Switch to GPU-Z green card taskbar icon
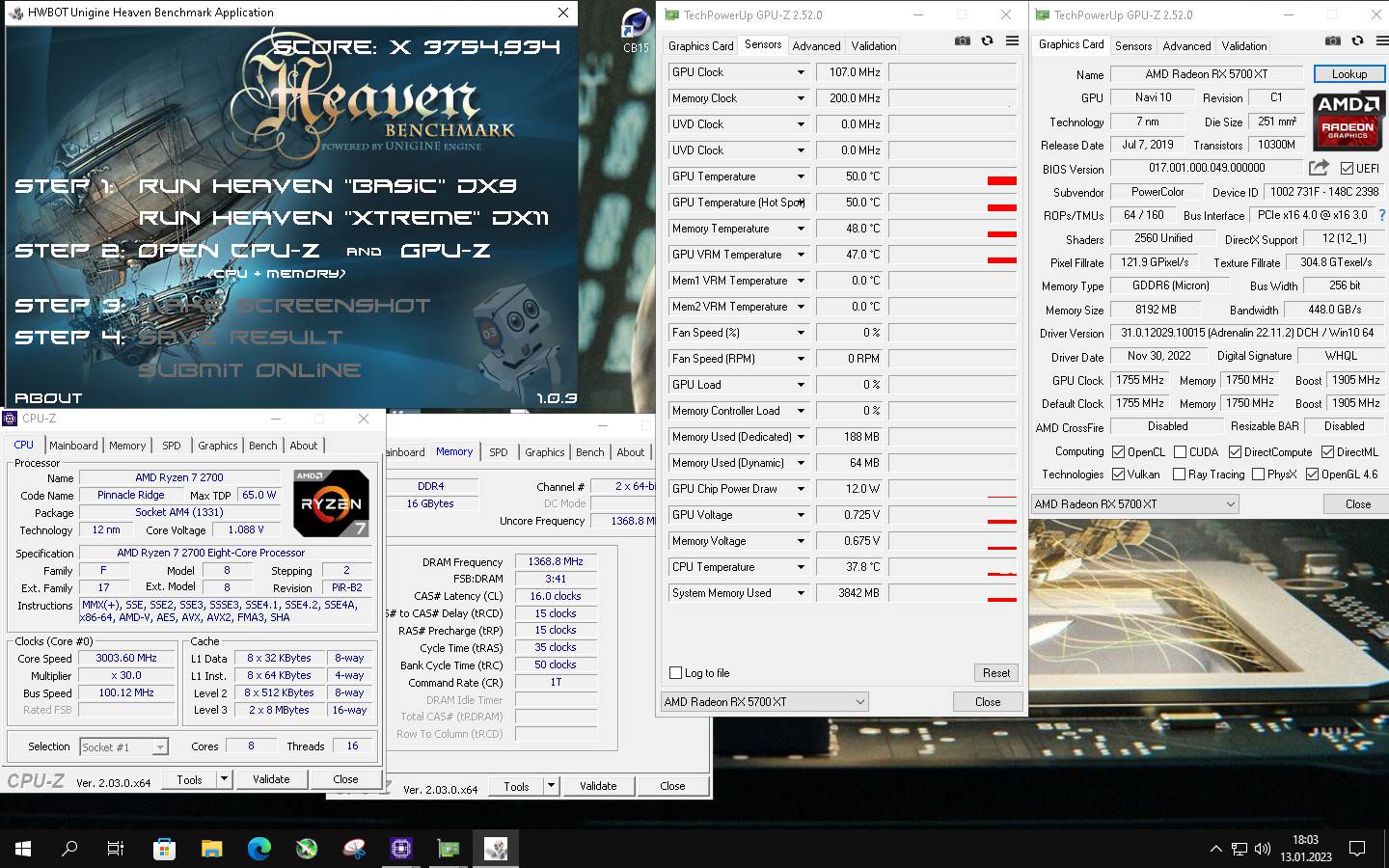1389x868 pixels. (449, 849)
